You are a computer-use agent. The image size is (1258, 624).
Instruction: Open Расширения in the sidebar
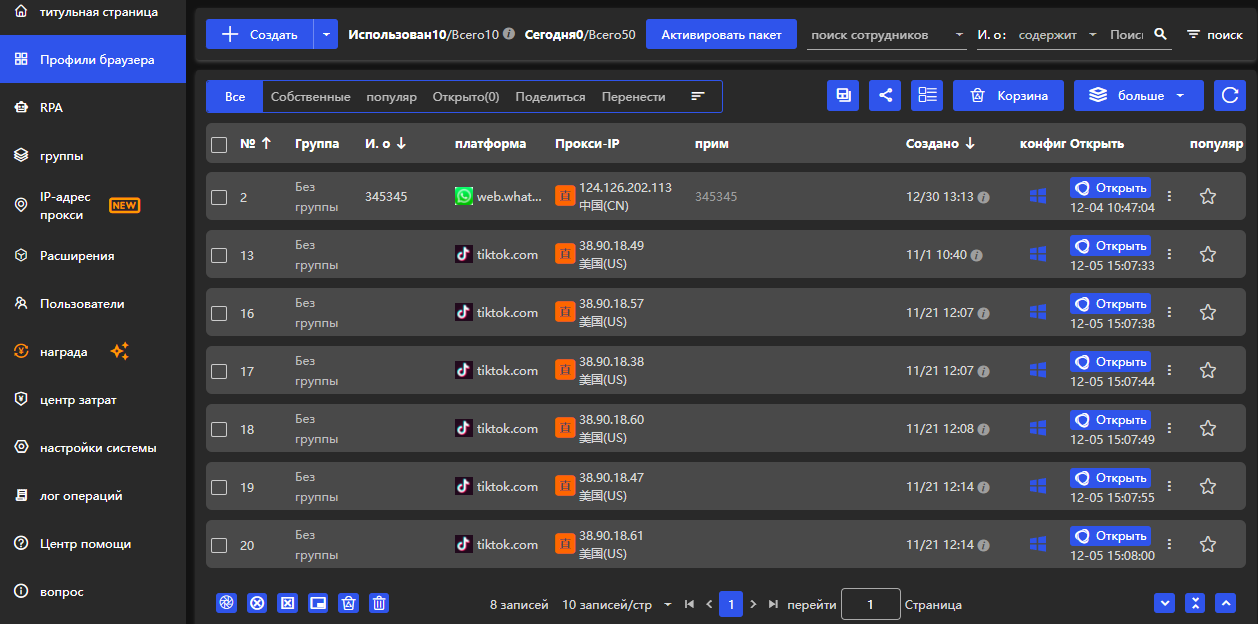(93, 256)
